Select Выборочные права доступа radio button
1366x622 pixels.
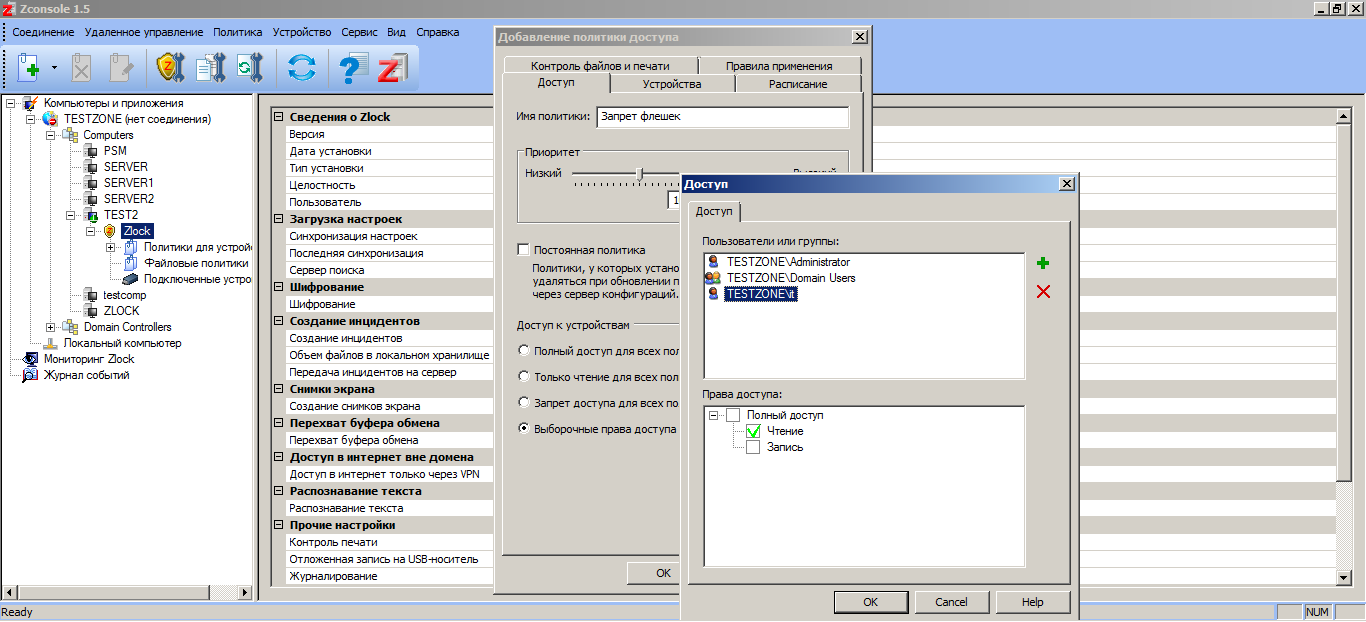coord(524,428)
